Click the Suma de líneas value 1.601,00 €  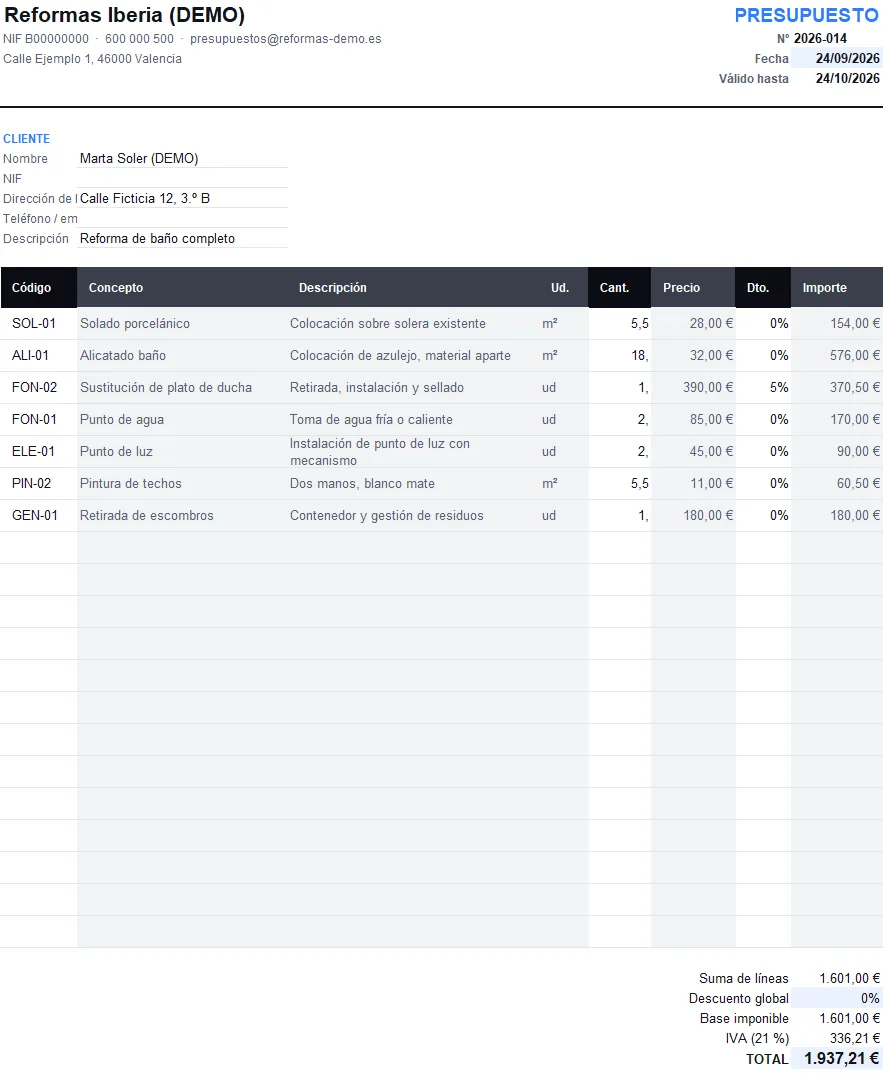(850, 979)
